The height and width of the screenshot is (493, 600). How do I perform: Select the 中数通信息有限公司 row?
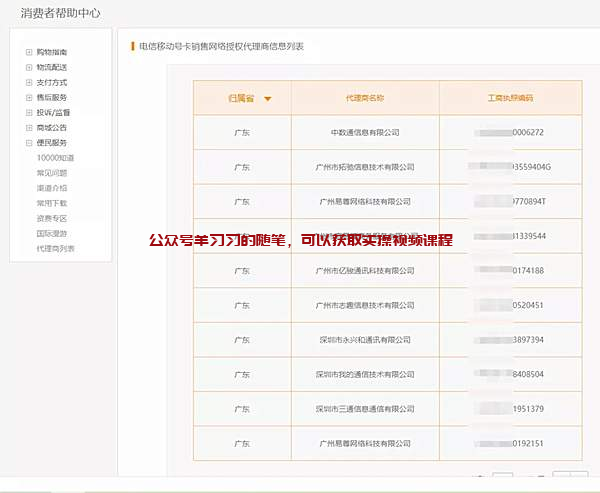pyautogui.click(x=365, y=132)
